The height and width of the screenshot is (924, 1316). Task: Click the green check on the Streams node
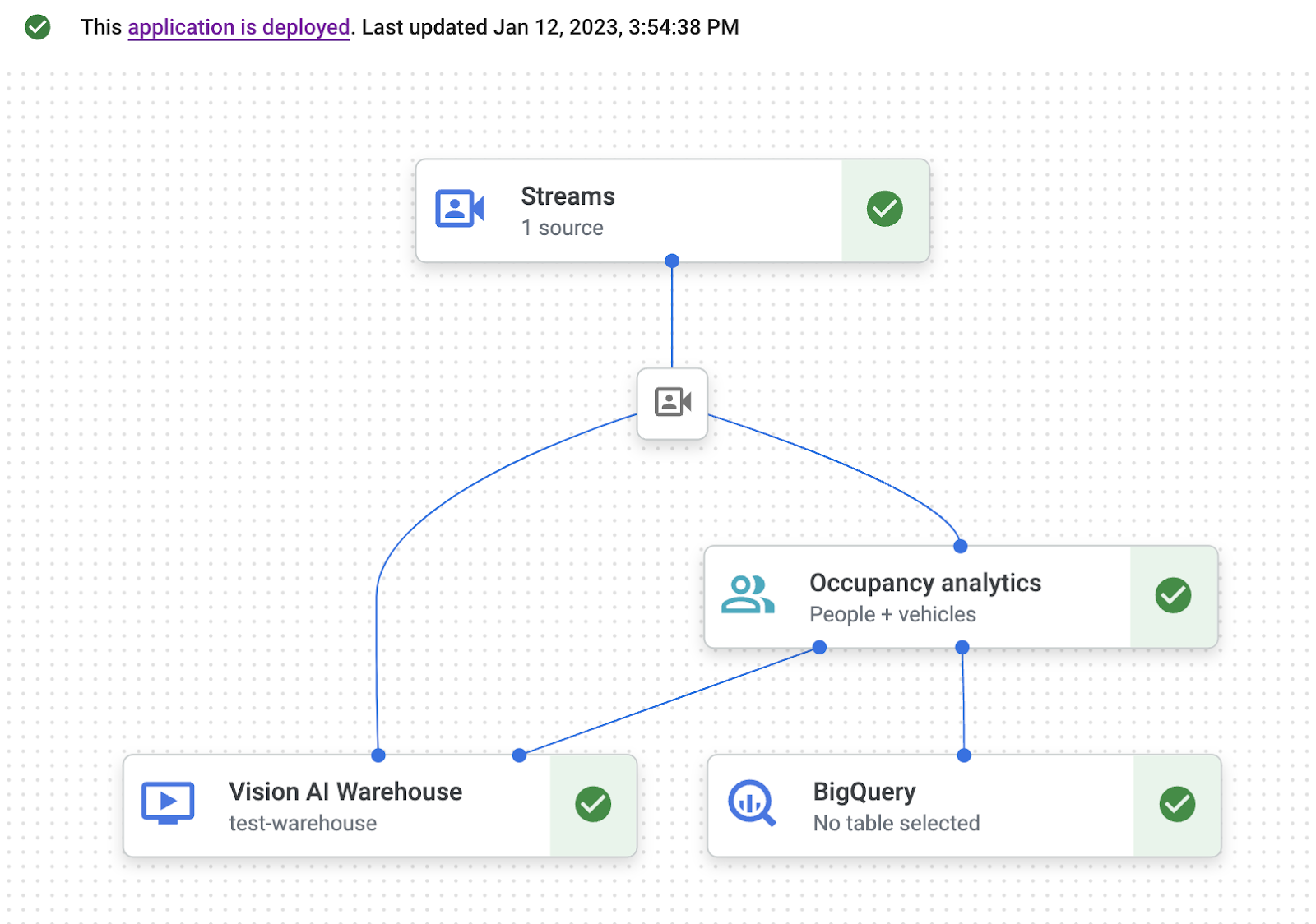[x=883, y=210]
